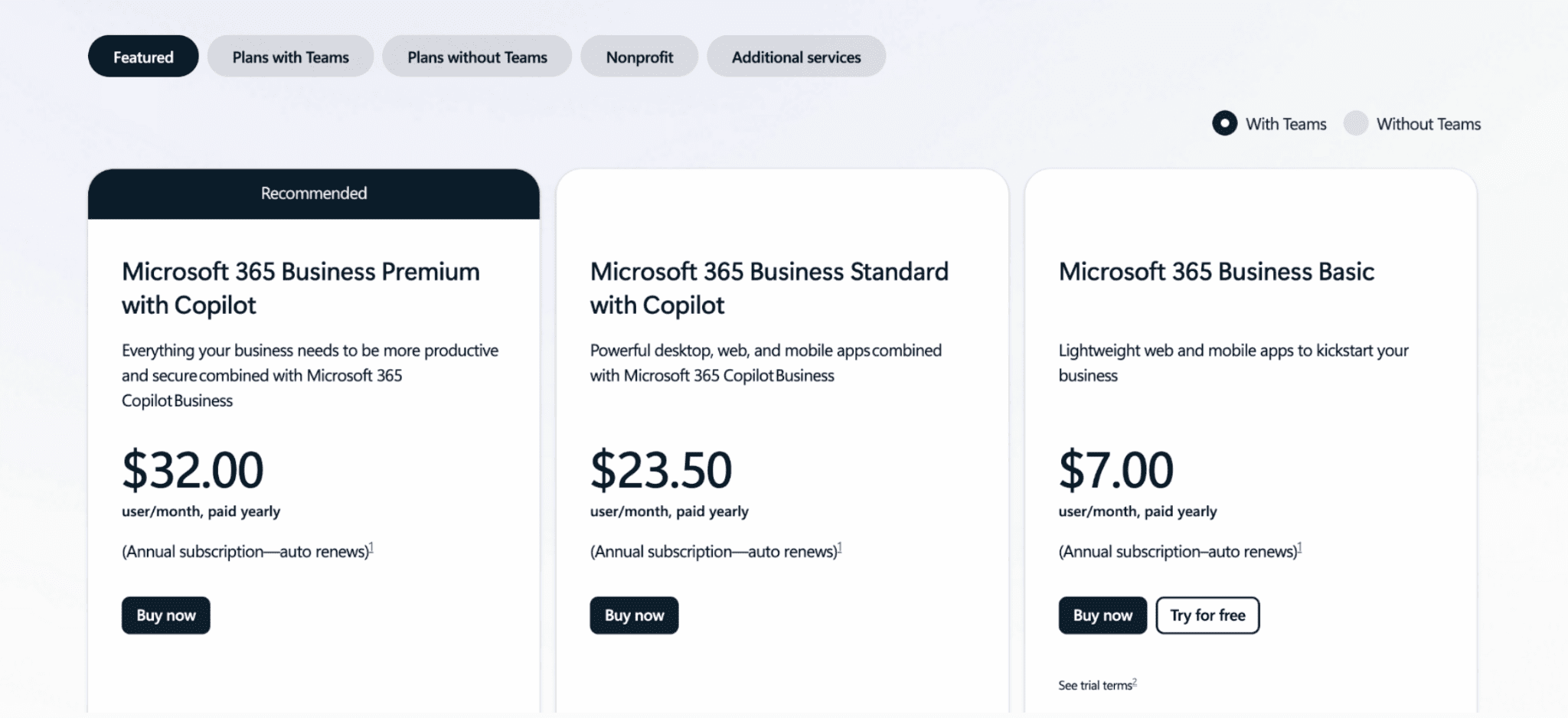
Task: Click the $32.00 price
Action: [x=192, y=469]
